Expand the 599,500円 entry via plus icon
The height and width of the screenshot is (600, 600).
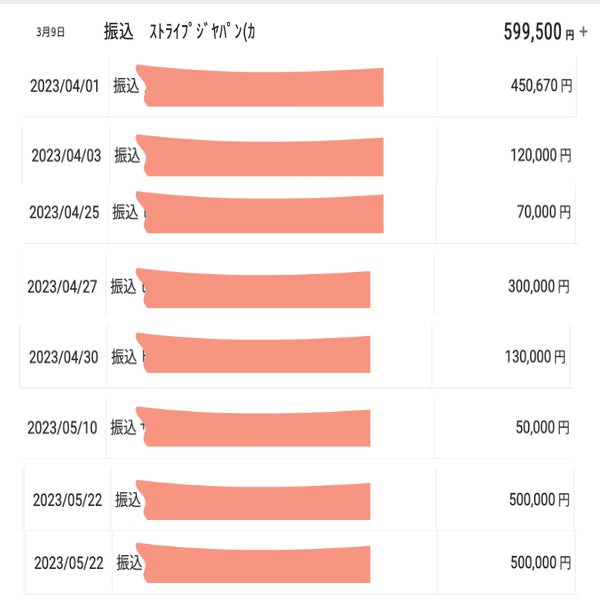point(584,33)
